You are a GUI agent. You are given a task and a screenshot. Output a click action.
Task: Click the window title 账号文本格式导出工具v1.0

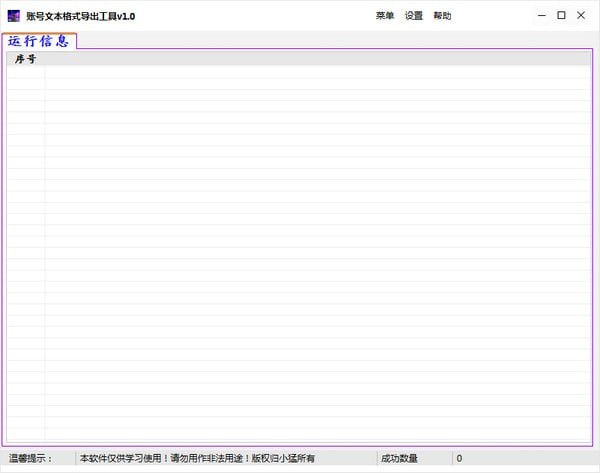point(80,16)
